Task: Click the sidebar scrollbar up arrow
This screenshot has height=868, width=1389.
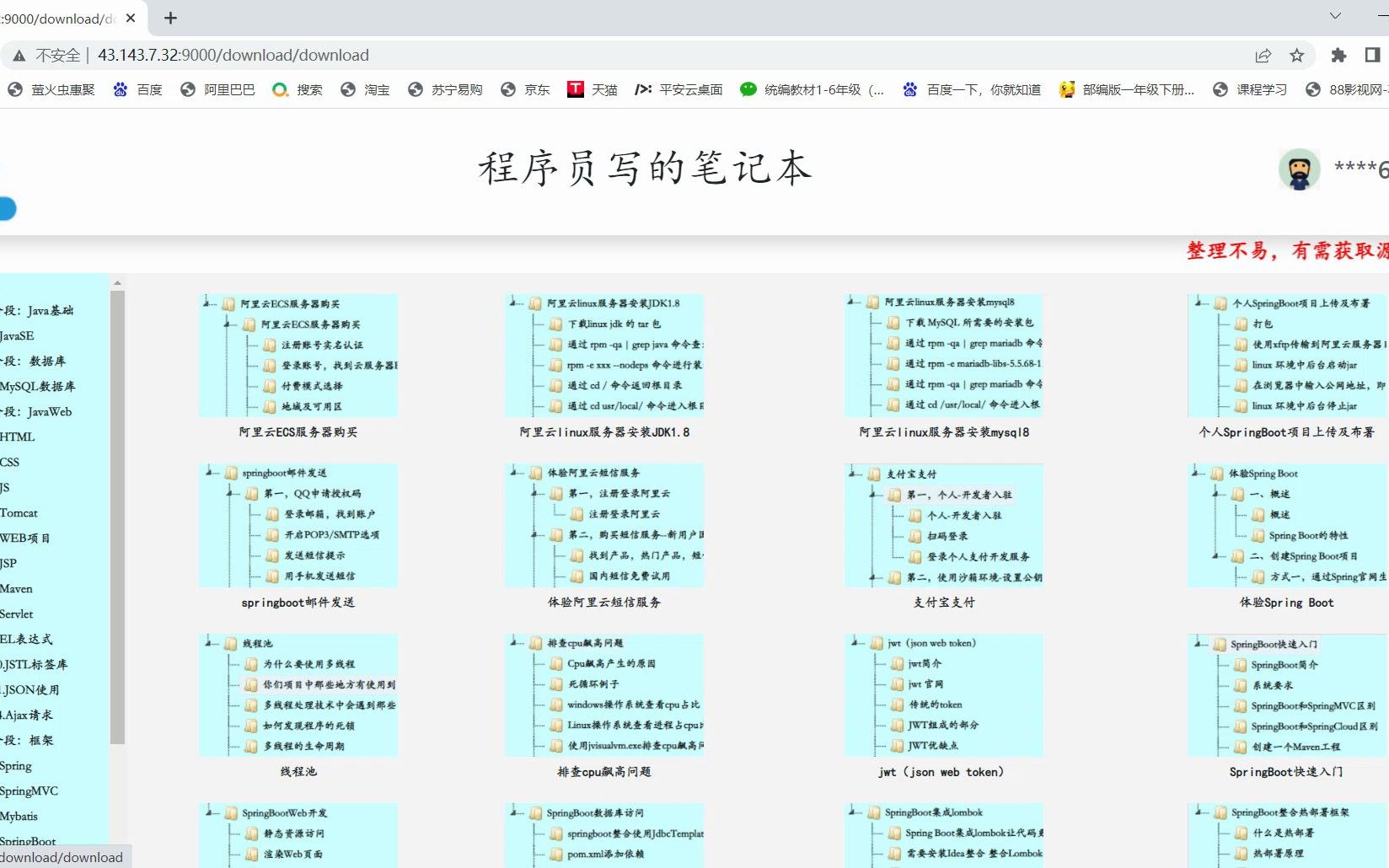Action: tap(117, 283)
